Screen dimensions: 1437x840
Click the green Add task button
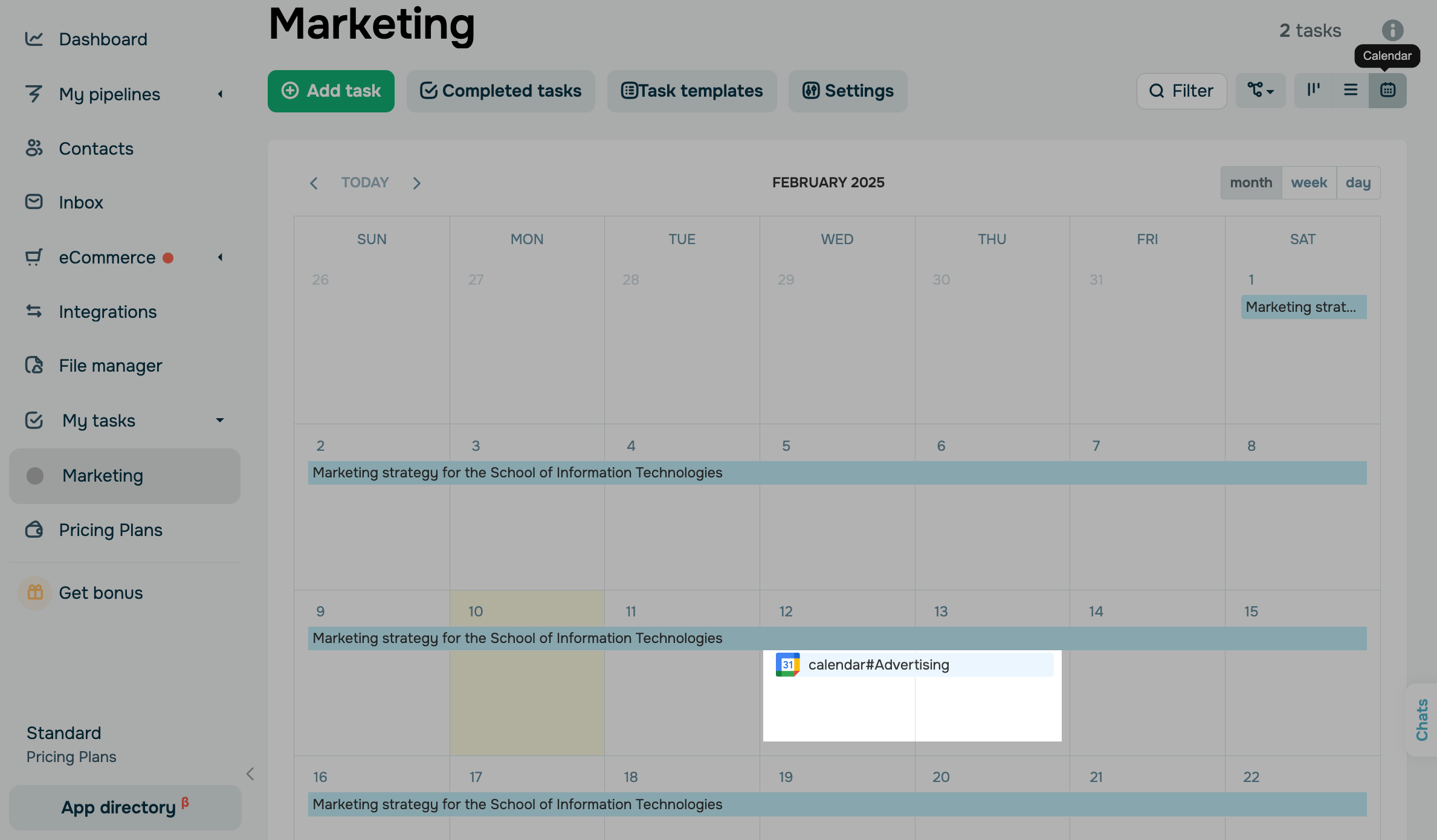(x=331, y=91)
